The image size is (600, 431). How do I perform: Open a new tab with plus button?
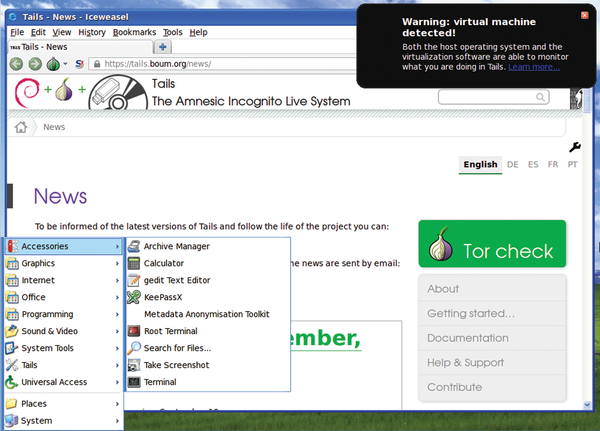click(191, 46)
